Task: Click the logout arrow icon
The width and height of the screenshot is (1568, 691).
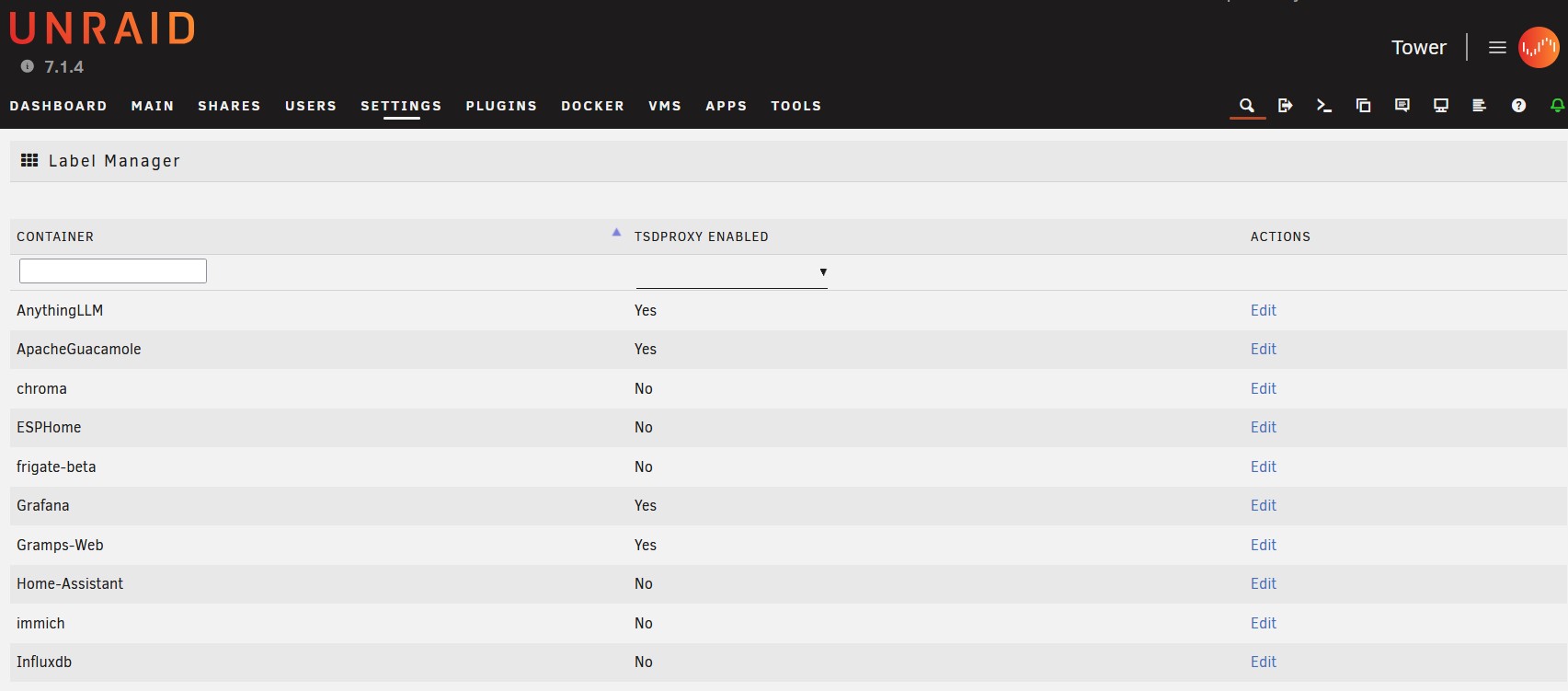Action: 1286,106
